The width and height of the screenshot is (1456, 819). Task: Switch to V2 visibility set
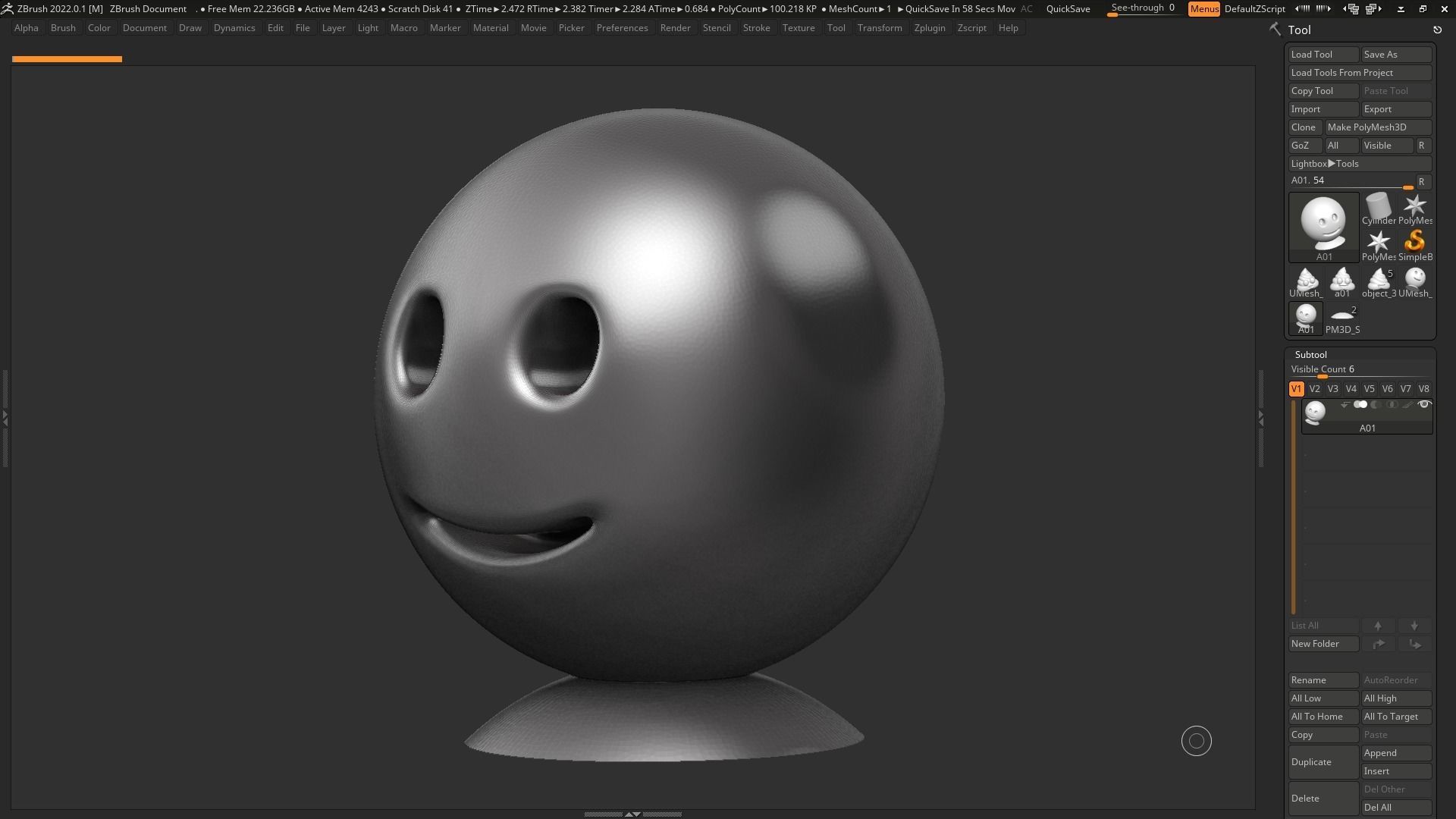coord(1314,389)
